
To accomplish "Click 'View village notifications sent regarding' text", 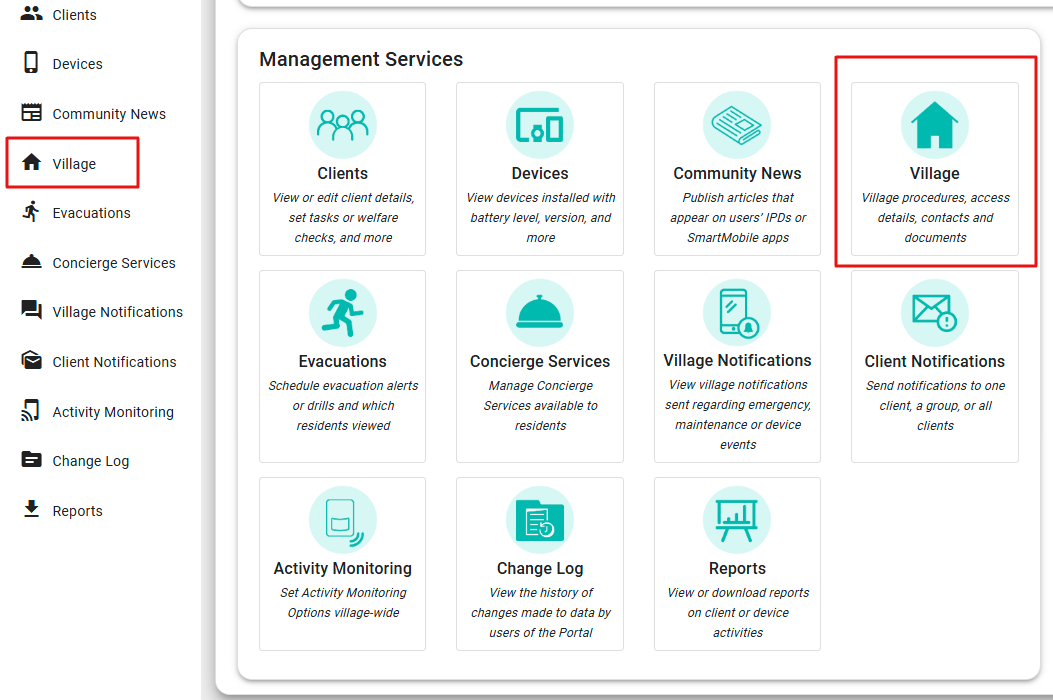I will 737,414.
